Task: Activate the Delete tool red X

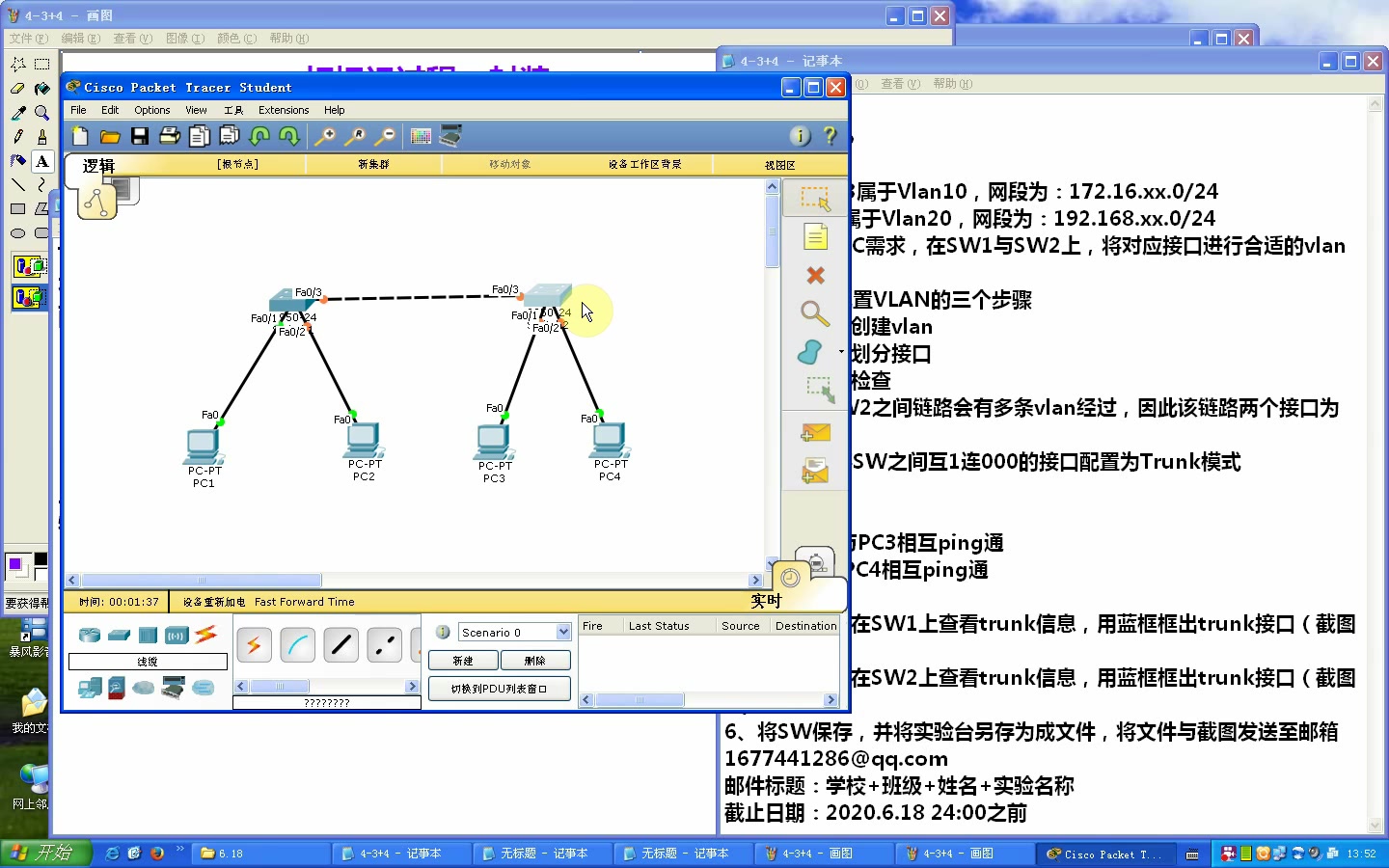Action: 815,276
